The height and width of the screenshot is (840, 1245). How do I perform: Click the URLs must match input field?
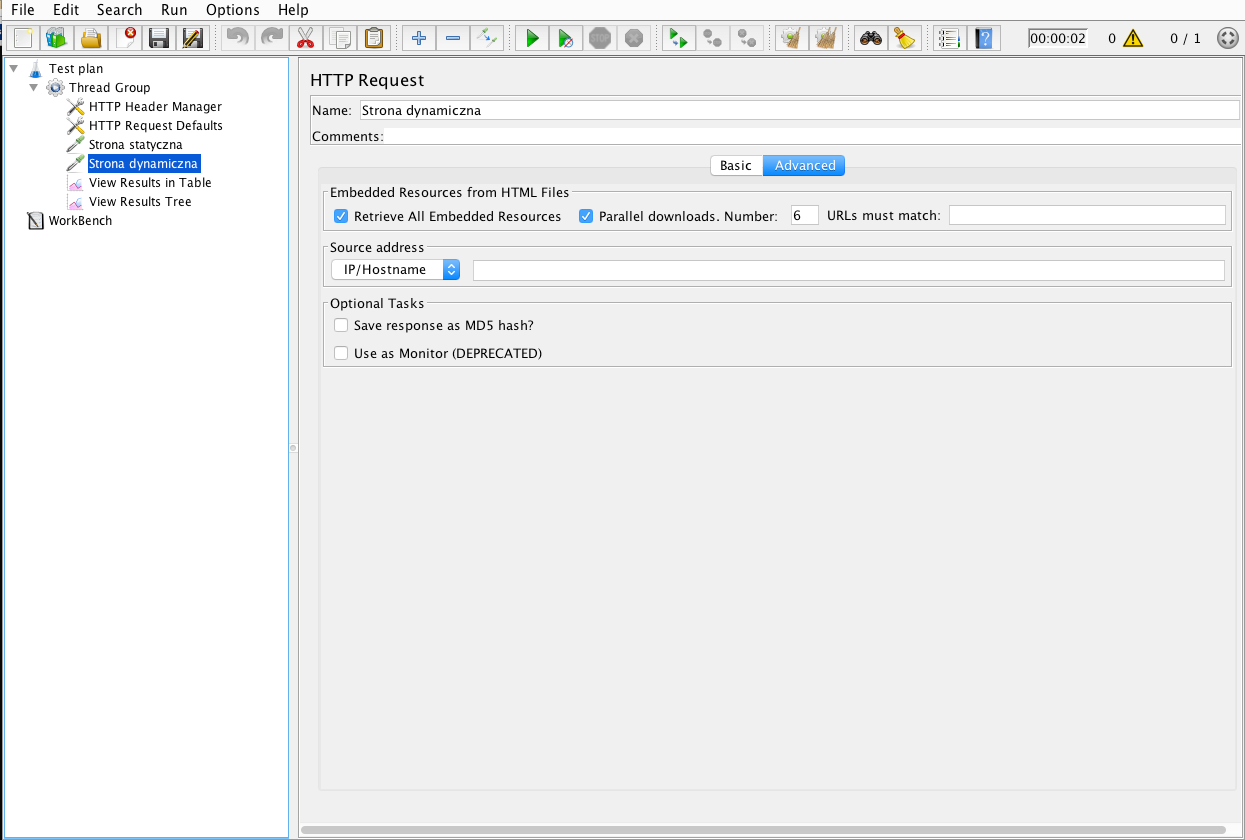coord(1086,216)
